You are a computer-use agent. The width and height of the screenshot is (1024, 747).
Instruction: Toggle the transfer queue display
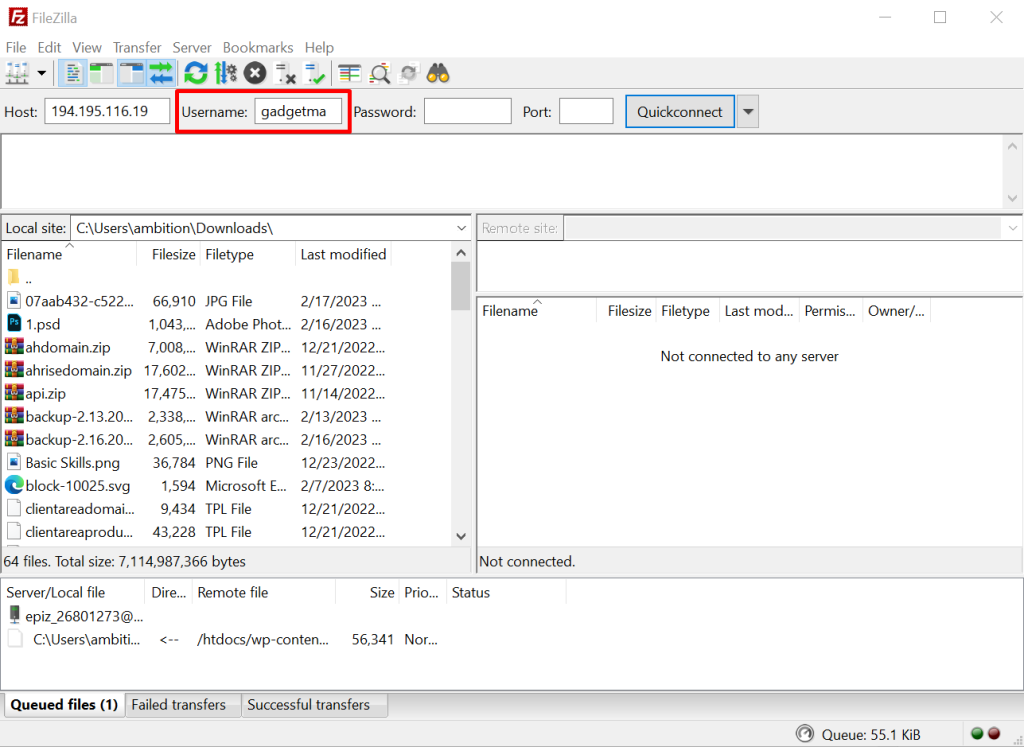[x=161, y=73]
